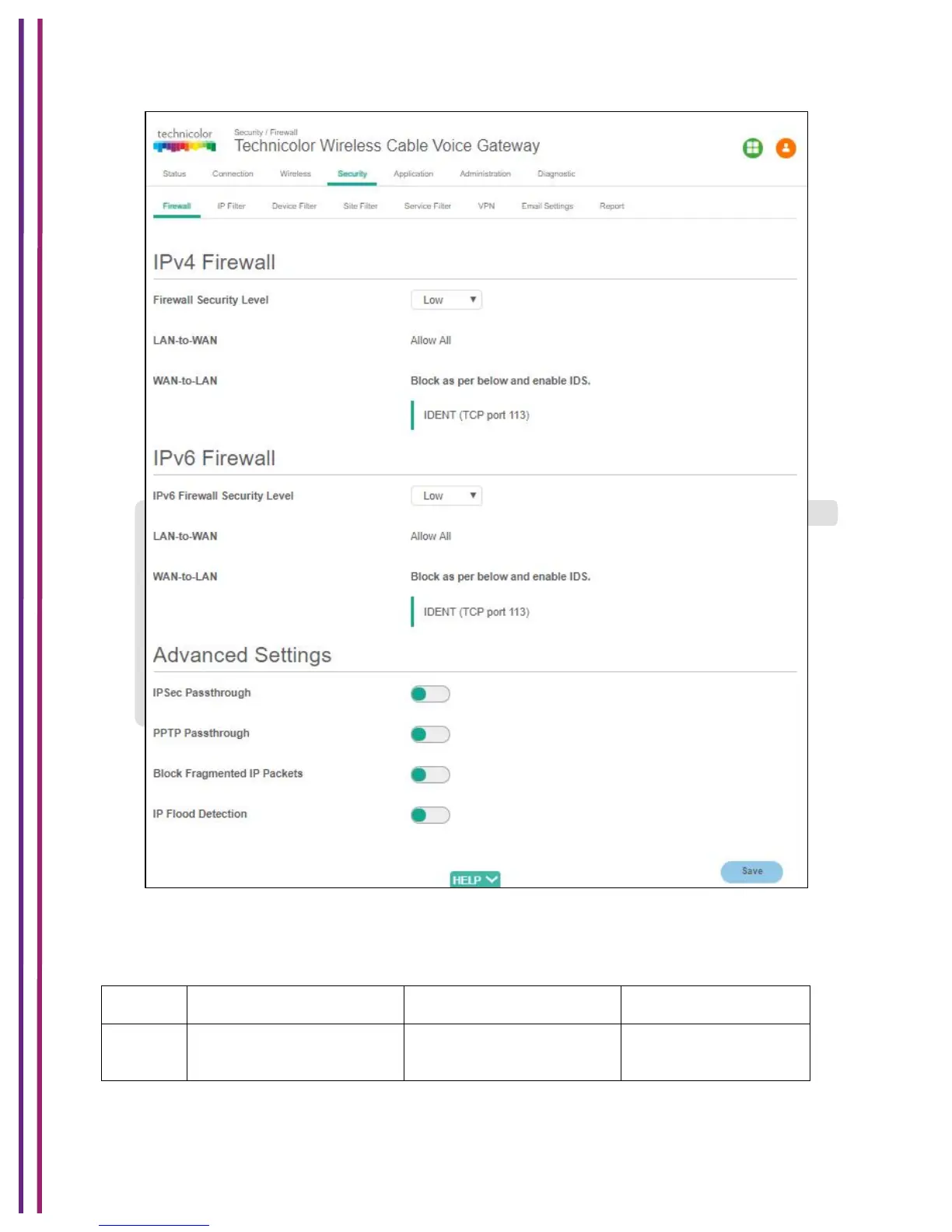Click the Save button
Screen dimensions: 952x1232
click(752, 872)
